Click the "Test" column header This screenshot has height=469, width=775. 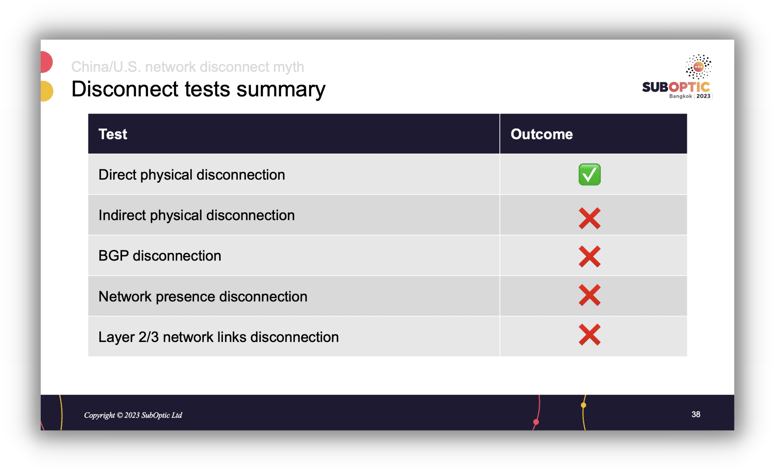(x=113, y=134)
